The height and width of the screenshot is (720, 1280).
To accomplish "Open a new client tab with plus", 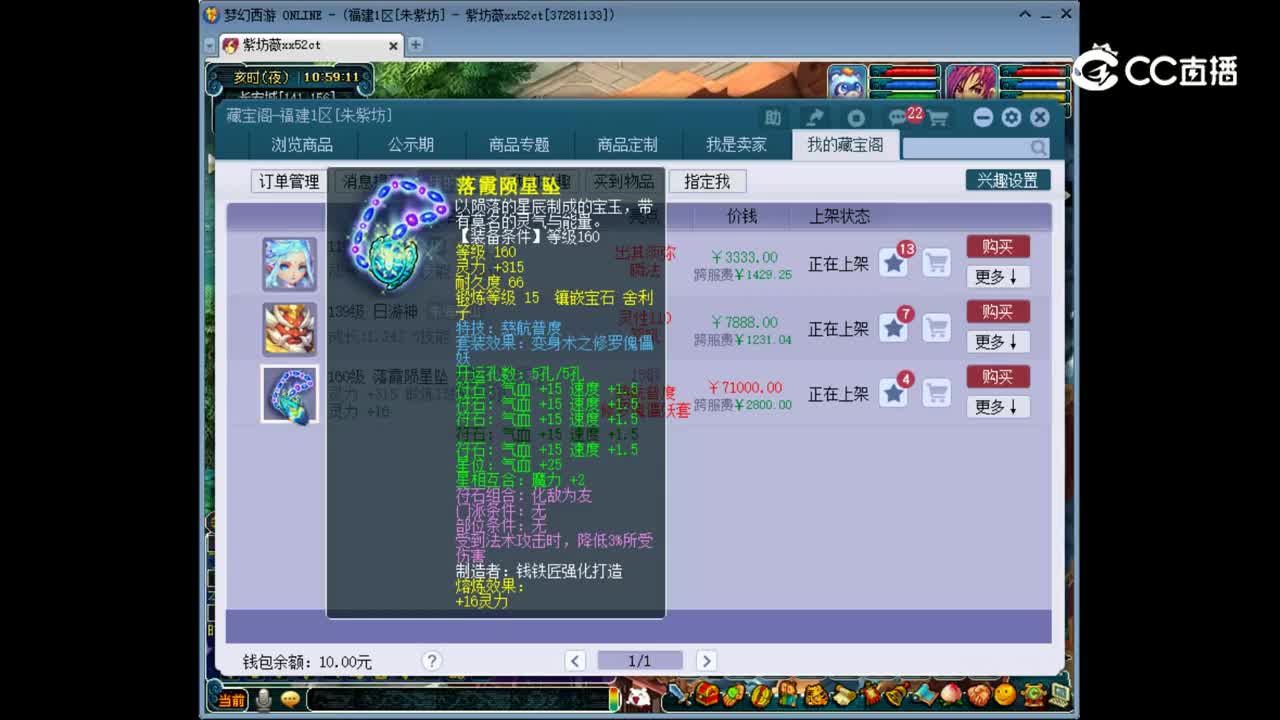I will coord(416,45).
